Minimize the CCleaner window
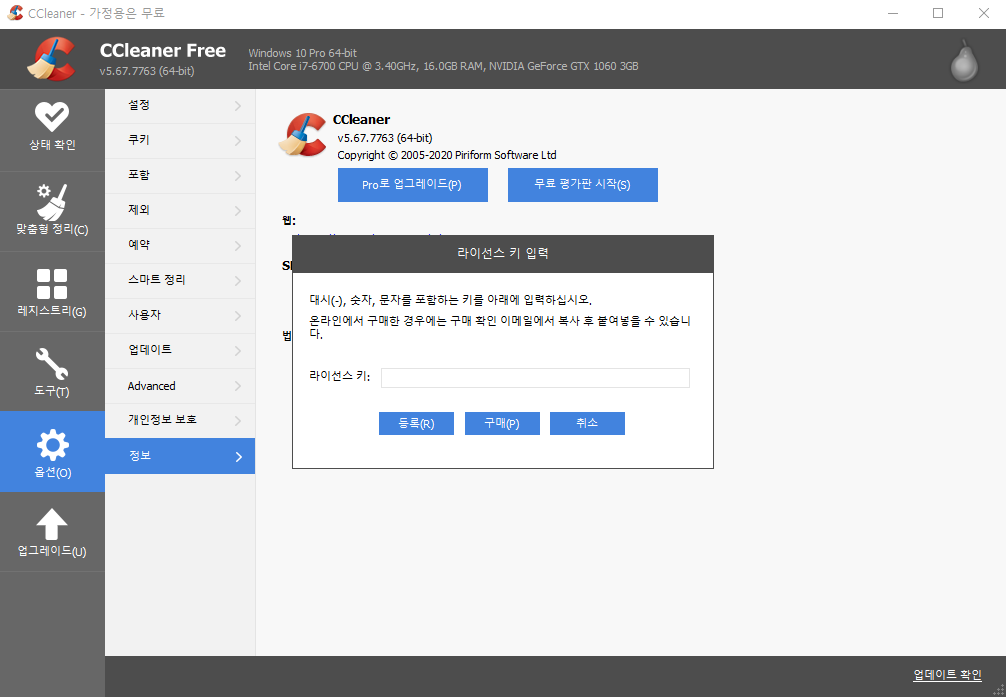This screenshot has height=697, width=1006. 892,13
